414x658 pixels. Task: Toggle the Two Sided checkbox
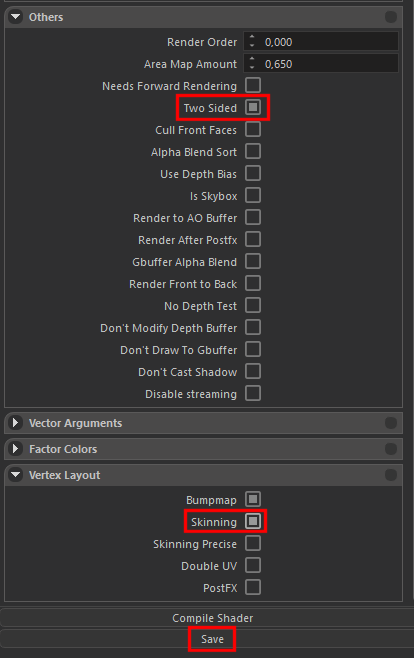pos(253,107)
